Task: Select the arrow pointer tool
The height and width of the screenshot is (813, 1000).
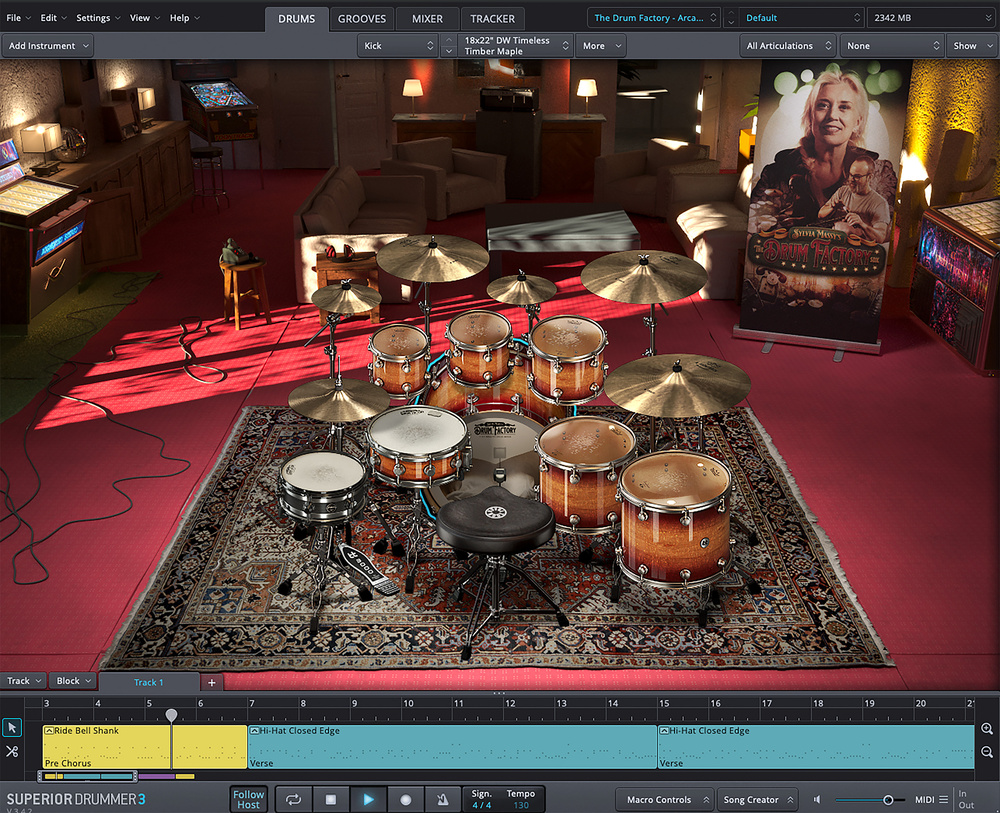Action: pos(12,727)
